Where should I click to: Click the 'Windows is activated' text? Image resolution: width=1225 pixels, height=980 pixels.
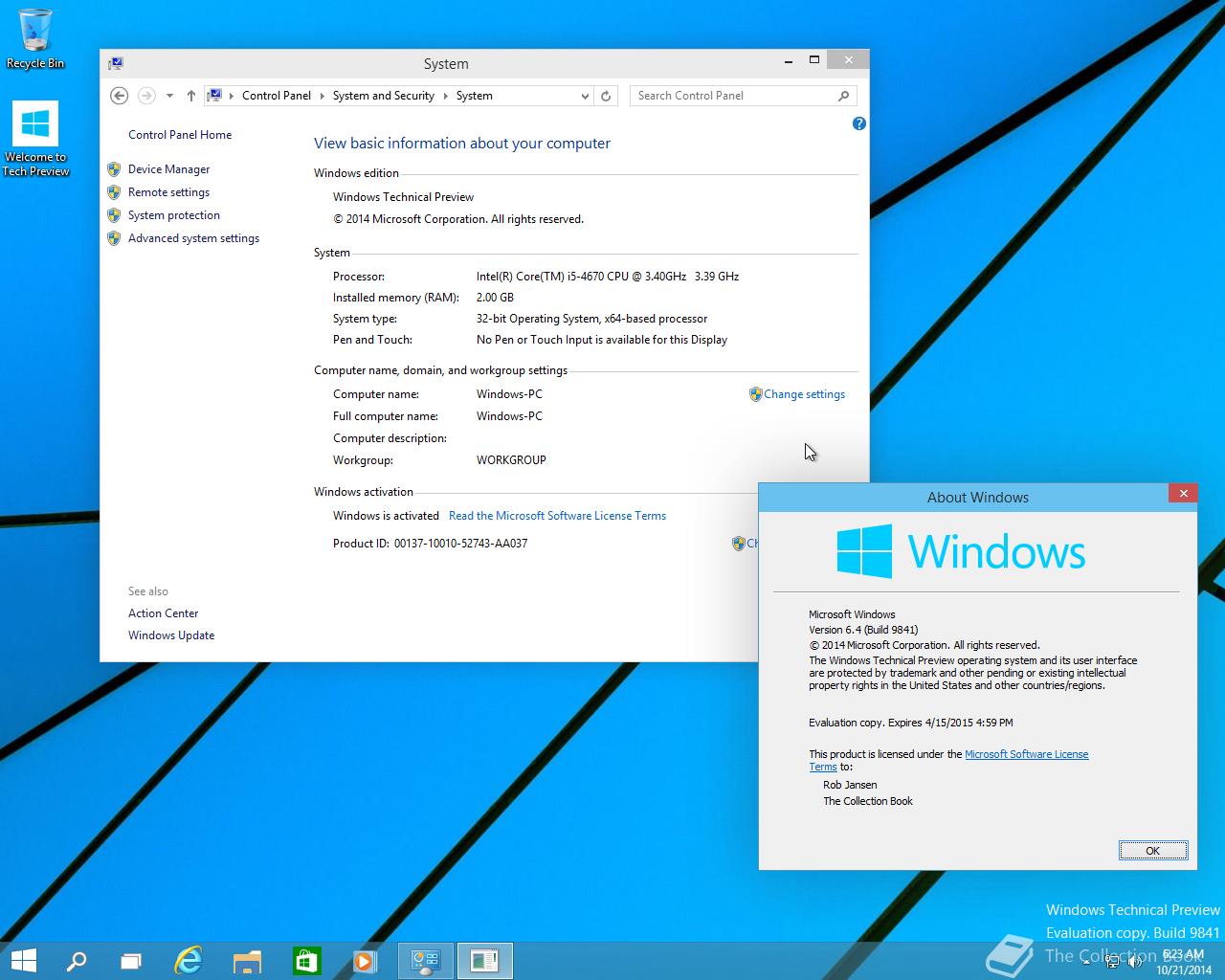[386, 516]
